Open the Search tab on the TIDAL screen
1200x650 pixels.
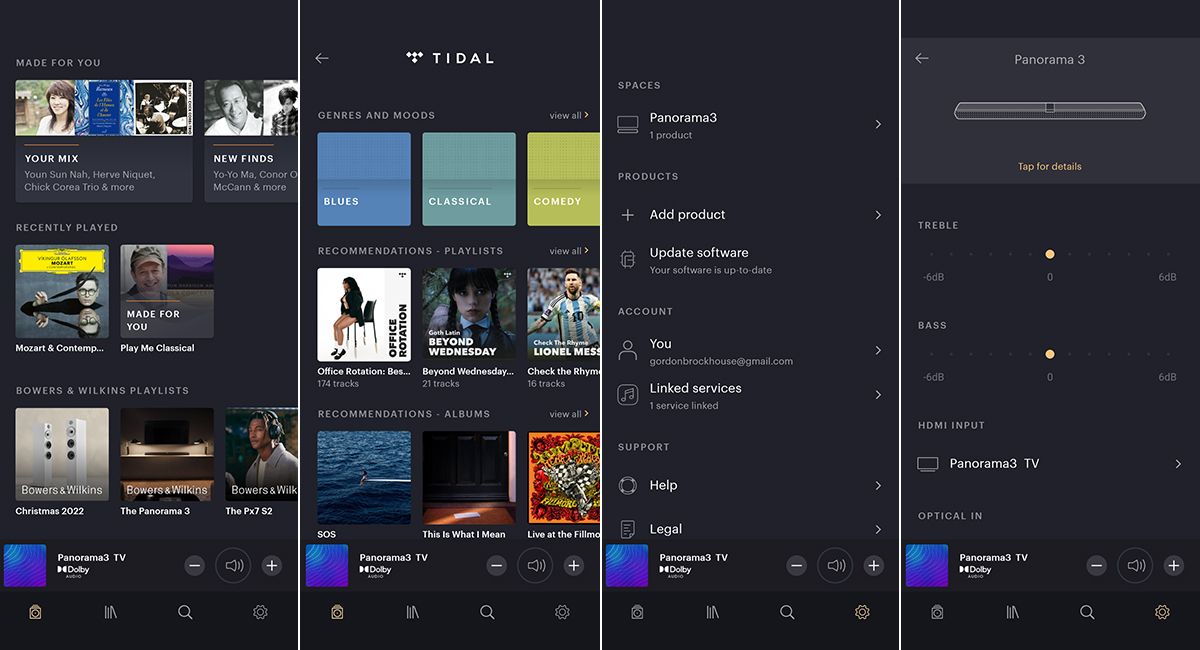click(487, 612)
